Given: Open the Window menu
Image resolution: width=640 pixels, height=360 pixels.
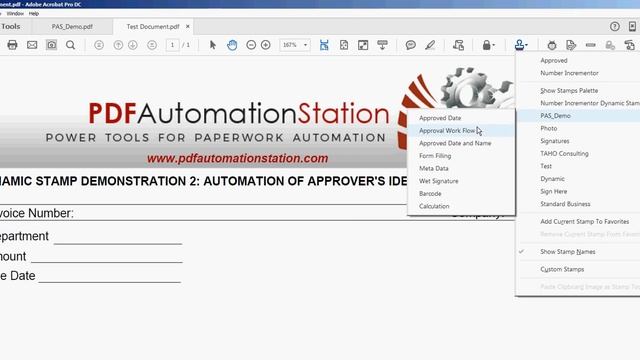Looking at the screenshot, I should pyautogui.click(x=15, y=13).
